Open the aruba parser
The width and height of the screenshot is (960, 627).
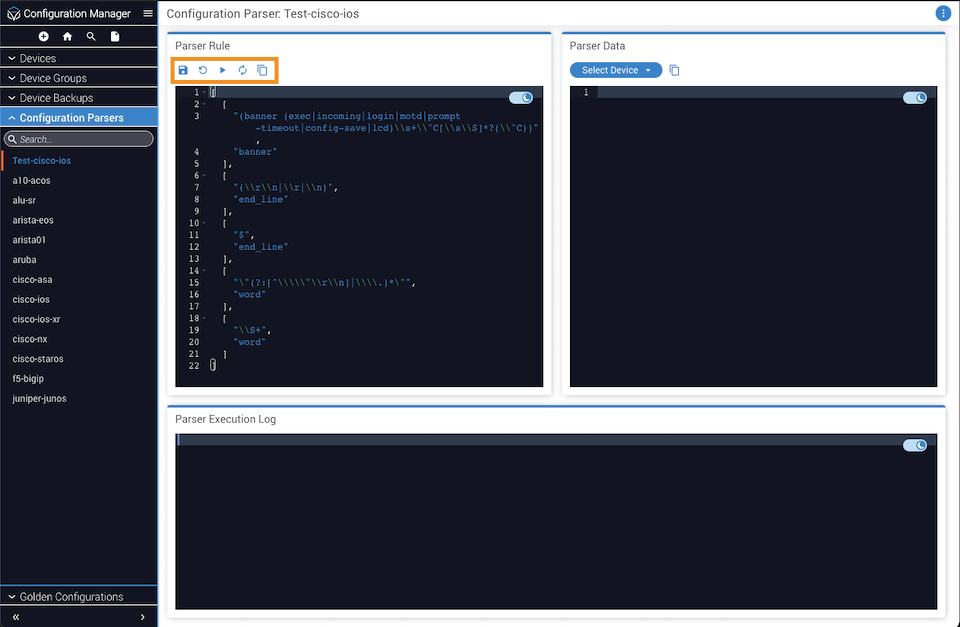[x=24, y=260]
